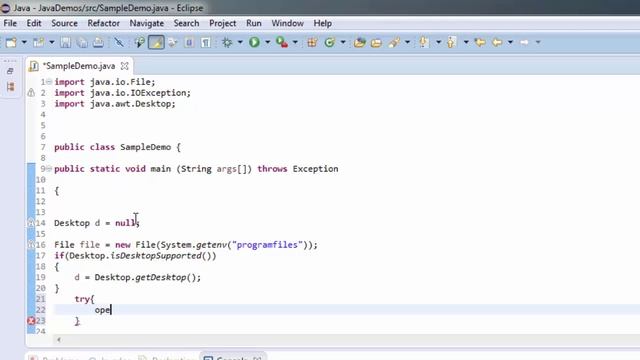Open the Navigate menu
The height and width of the screenshot is (360, 640).
coord(147,23)
